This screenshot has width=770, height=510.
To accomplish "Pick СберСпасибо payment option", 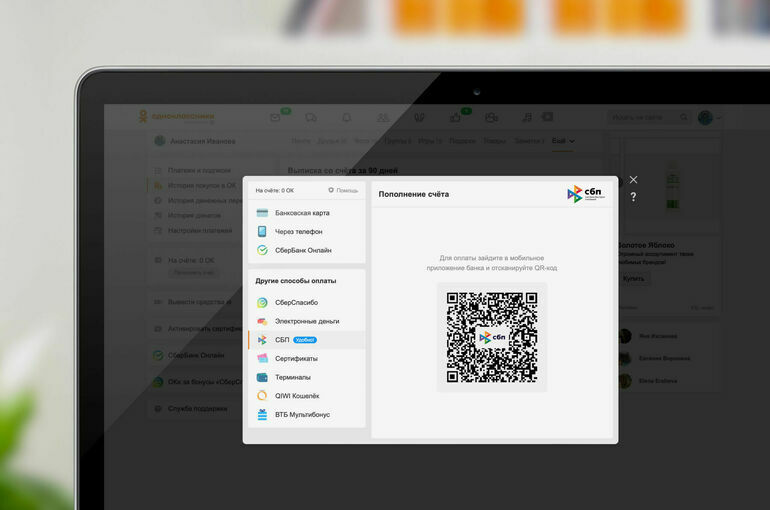I will (296, 302).
